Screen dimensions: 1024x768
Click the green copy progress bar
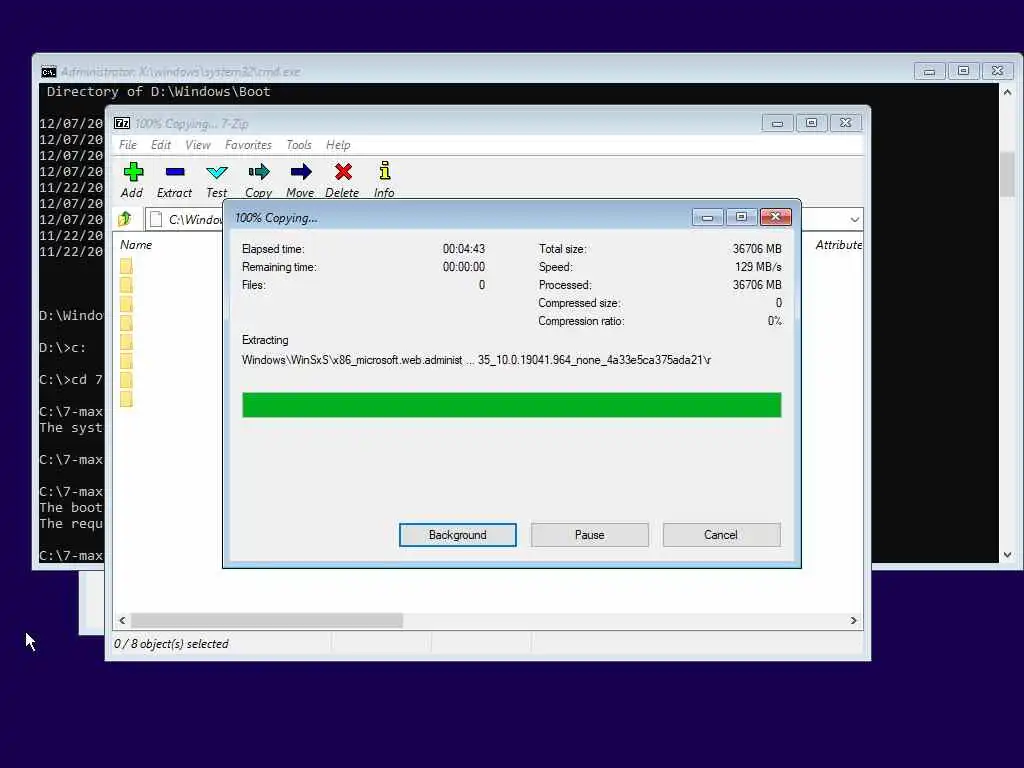click(511, 405)
